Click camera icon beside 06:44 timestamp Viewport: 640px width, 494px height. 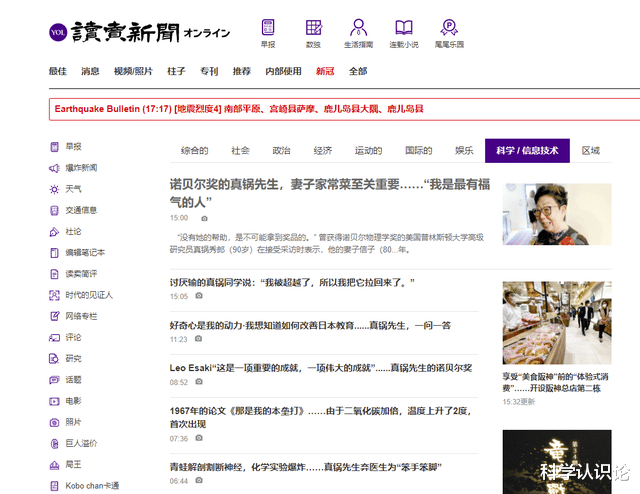199,480
